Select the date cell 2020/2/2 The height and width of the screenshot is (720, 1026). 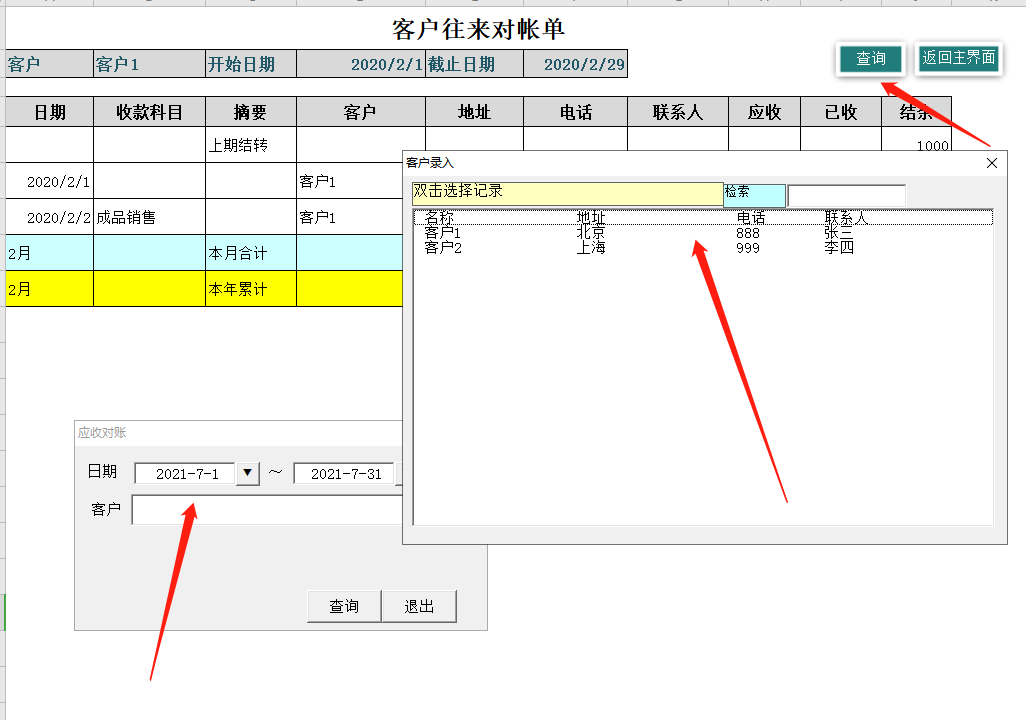click(x=50, y=217)
